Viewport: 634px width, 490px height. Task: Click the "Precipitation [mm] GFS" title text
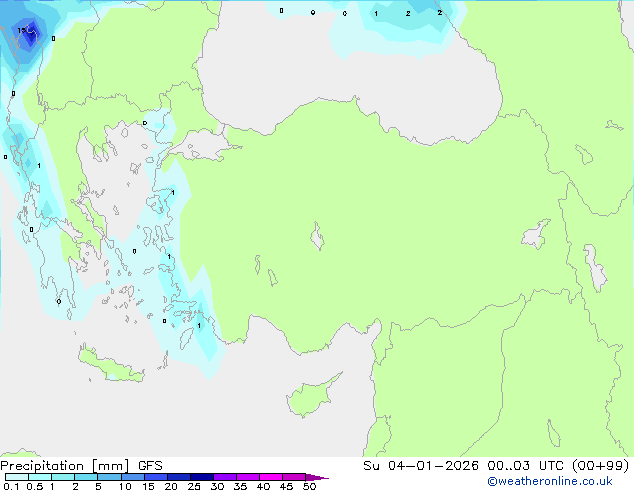(x=81, y=466)
